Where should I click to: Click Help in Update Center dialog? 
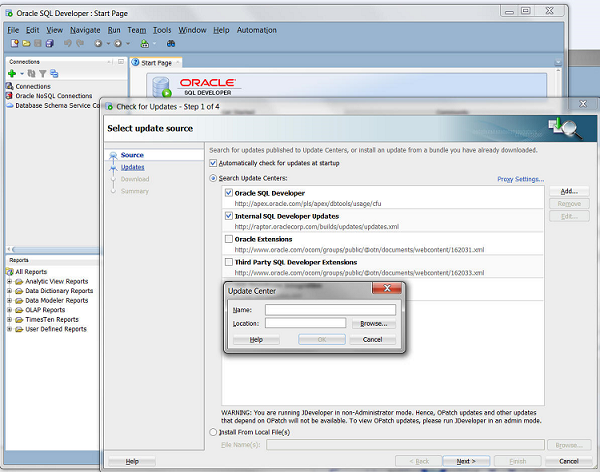tap(256, 340)
